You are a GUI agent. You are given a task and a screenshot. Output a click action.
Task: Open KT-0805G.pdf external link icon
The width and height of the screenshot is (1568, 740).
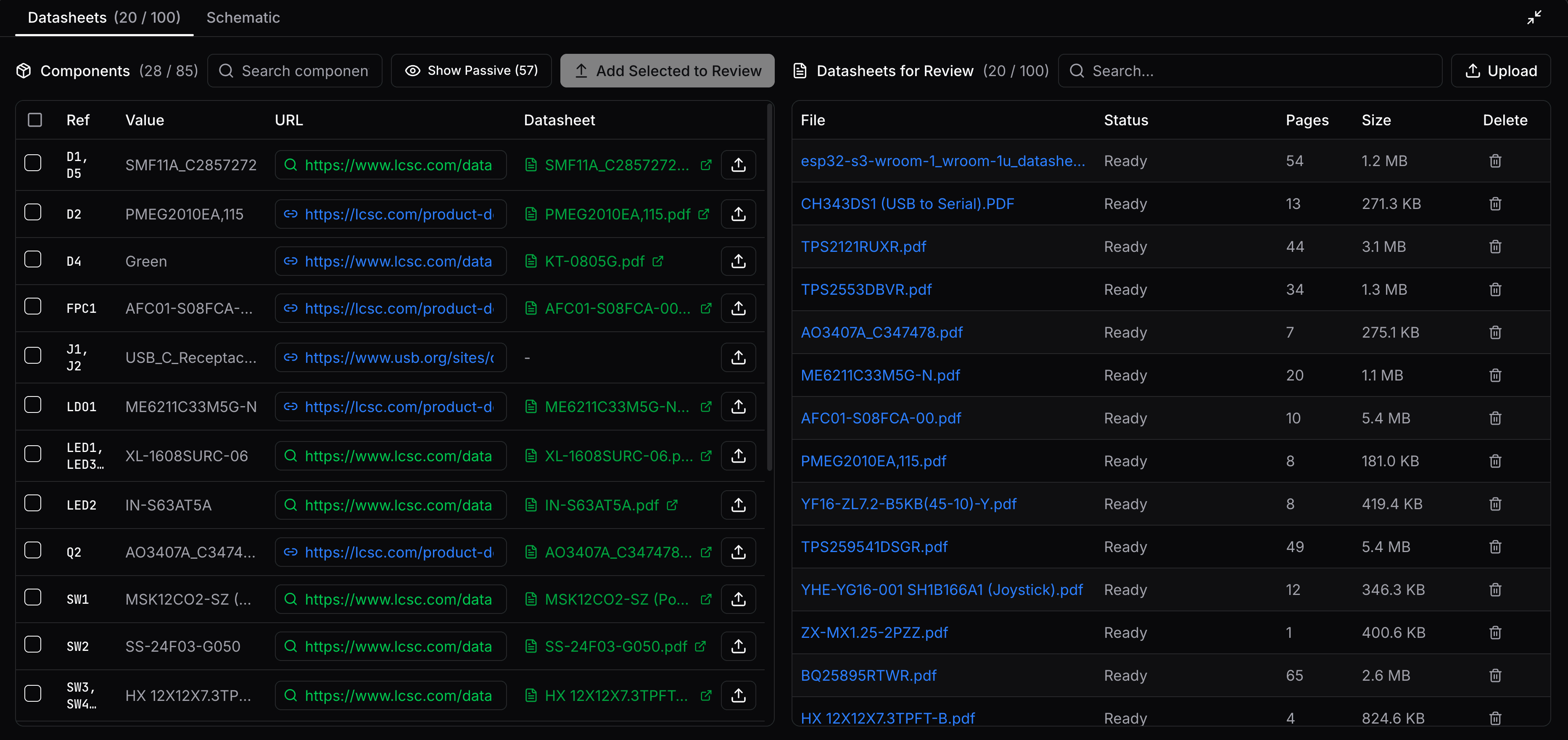click(657, 261)
